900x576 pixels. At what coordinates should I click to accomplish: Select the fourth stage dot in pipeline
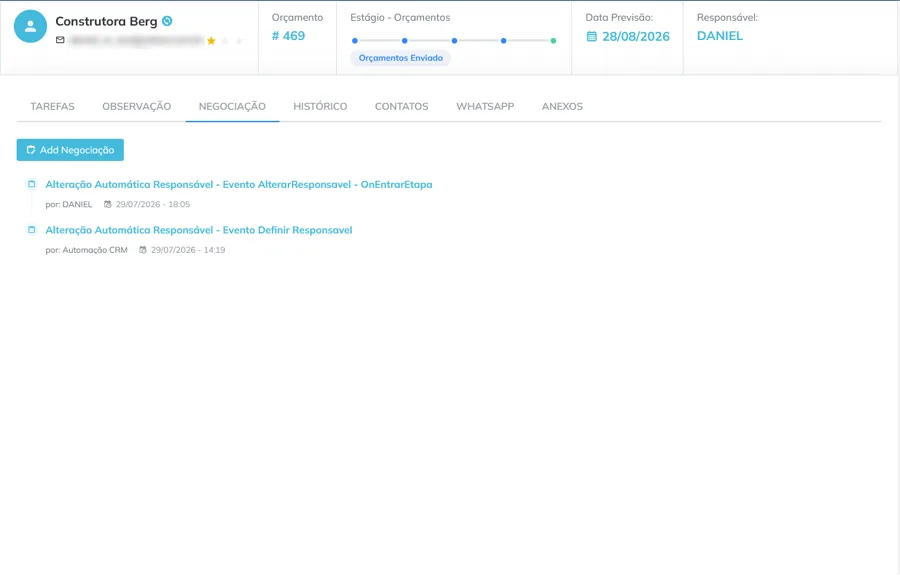point(503,41)
